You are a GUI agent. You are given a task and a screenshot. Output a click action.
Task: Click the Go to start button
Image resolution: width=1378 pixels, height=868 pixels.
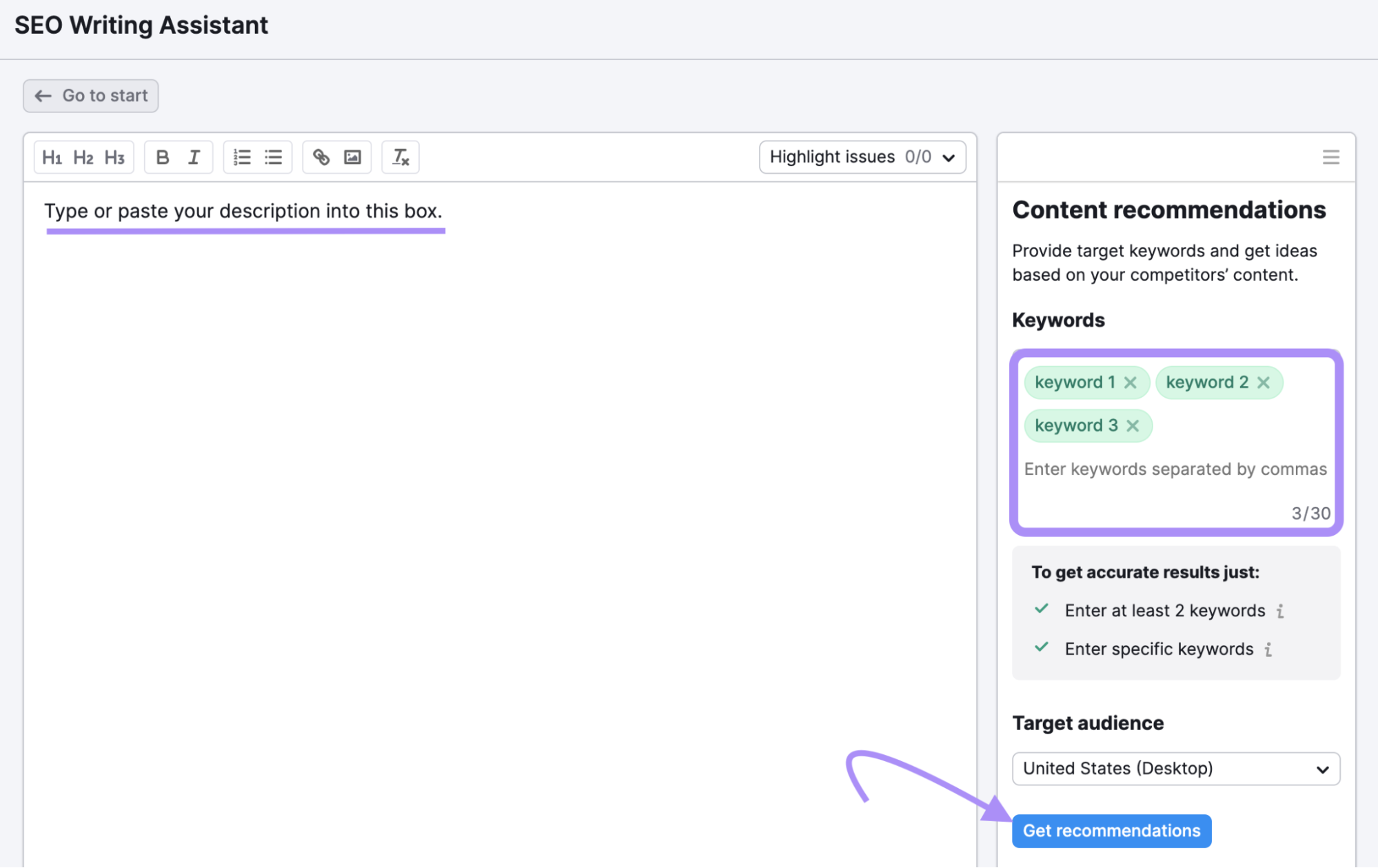90,96
